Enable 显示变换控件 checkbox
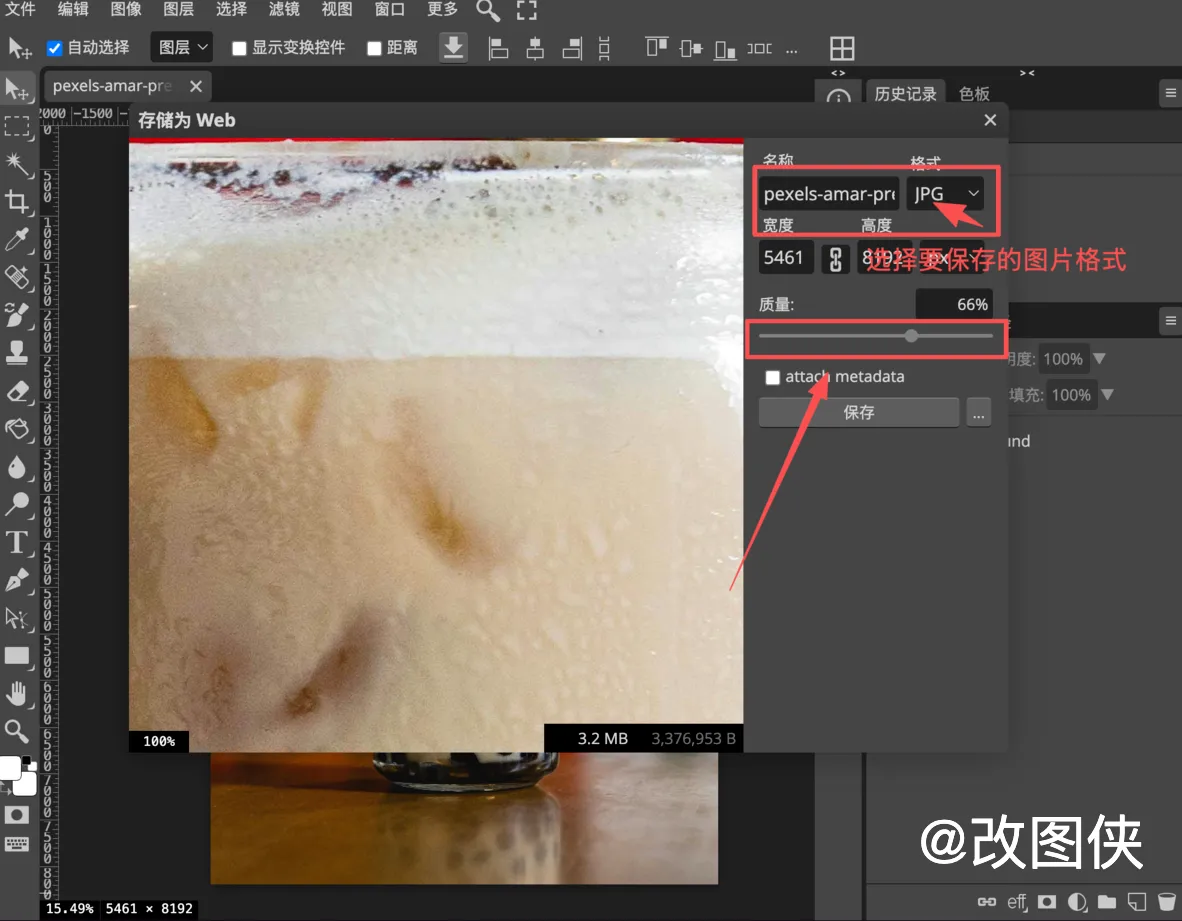The height and width of the screenshot is (921, 1182). (x=239, y=48)
